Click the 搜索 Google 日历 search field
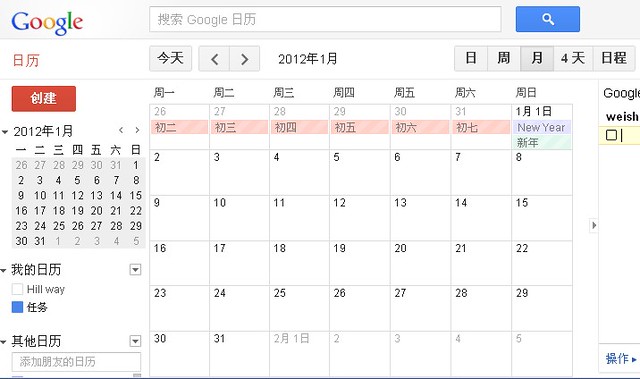 325,19
